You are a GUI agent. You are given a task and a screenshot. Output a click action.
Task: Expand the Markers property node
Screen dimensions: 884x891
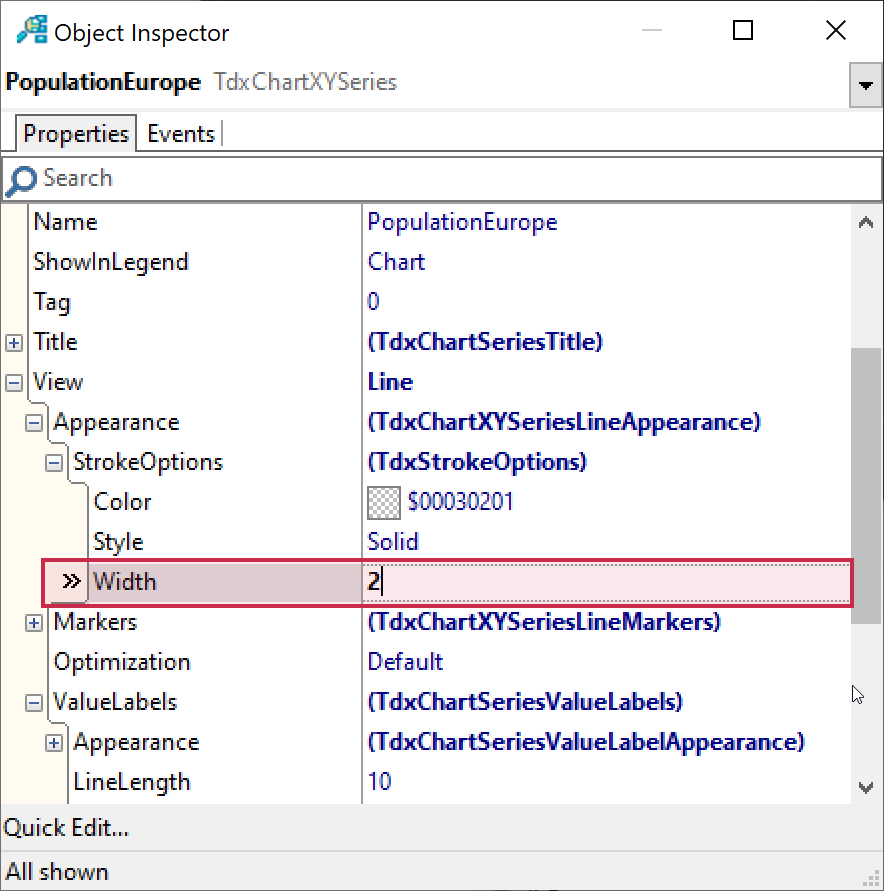tap(34, 623)
